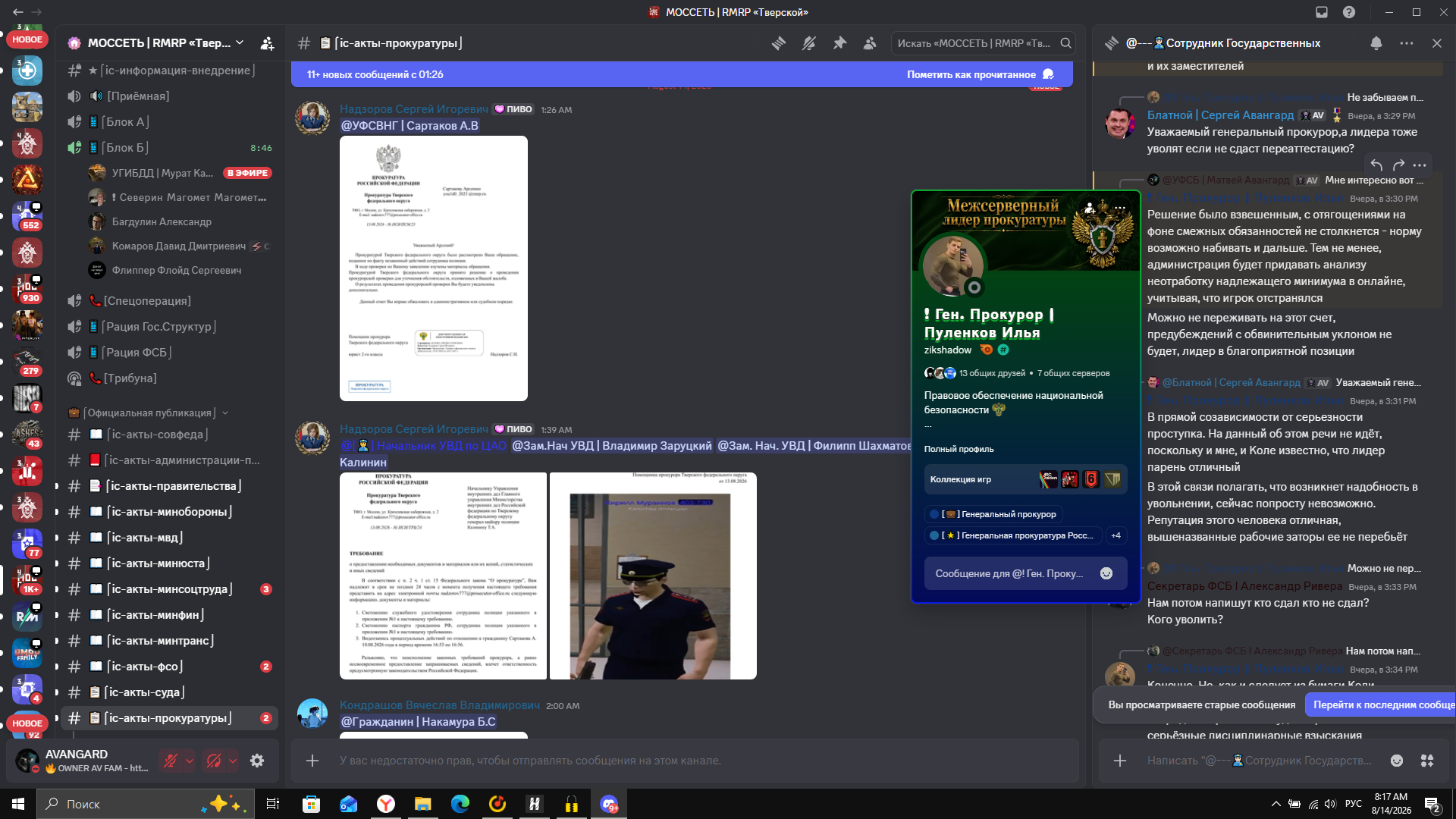Open microphone input options arrow
1456x819 pixels.
tap(190, 761)
